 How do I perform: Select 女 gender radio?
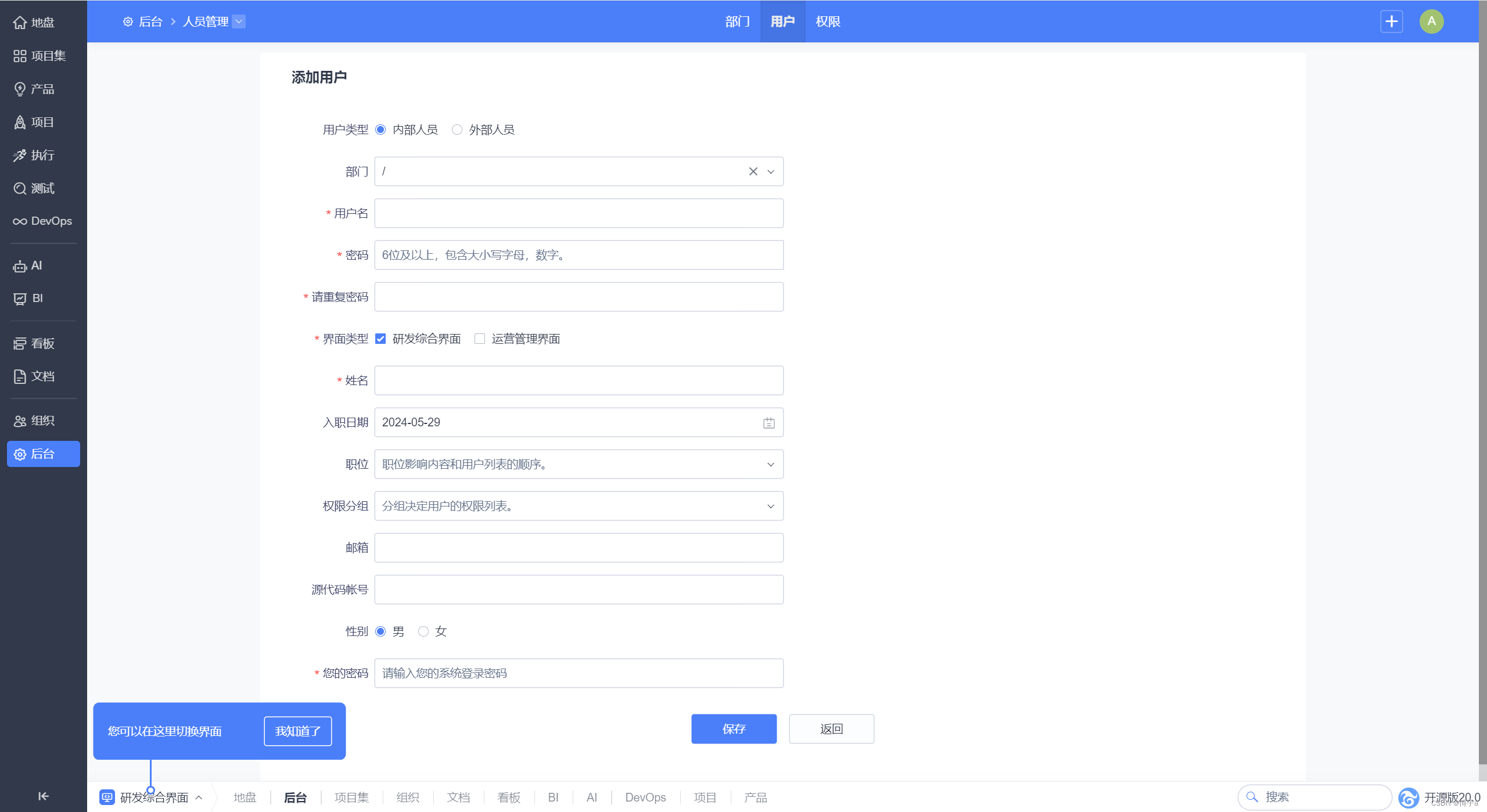pyautogui.click(x=423, y=631)
